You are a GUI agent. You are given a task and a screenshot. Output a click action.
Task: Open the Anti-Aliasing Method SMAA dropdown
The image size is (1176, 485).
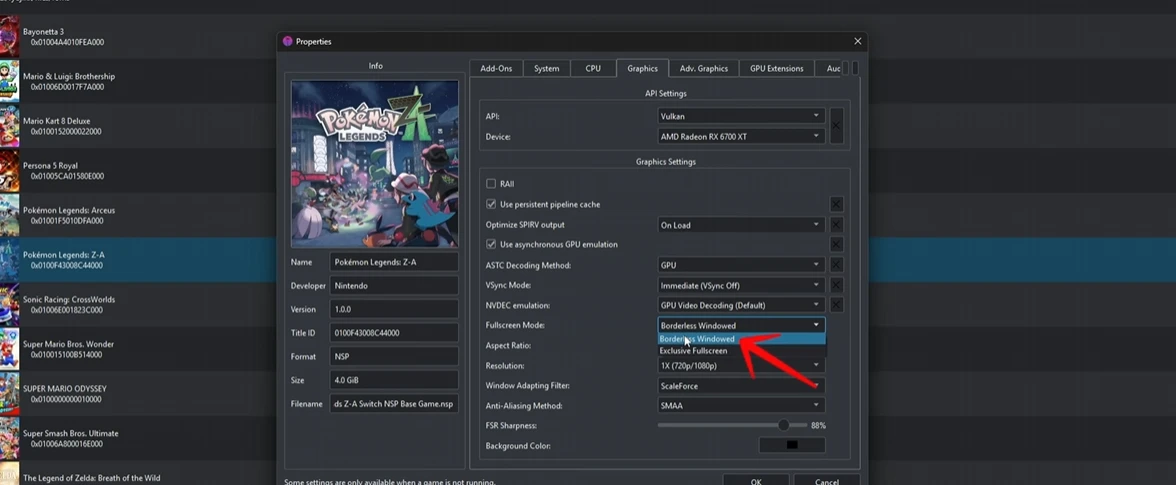pos(740,406)
